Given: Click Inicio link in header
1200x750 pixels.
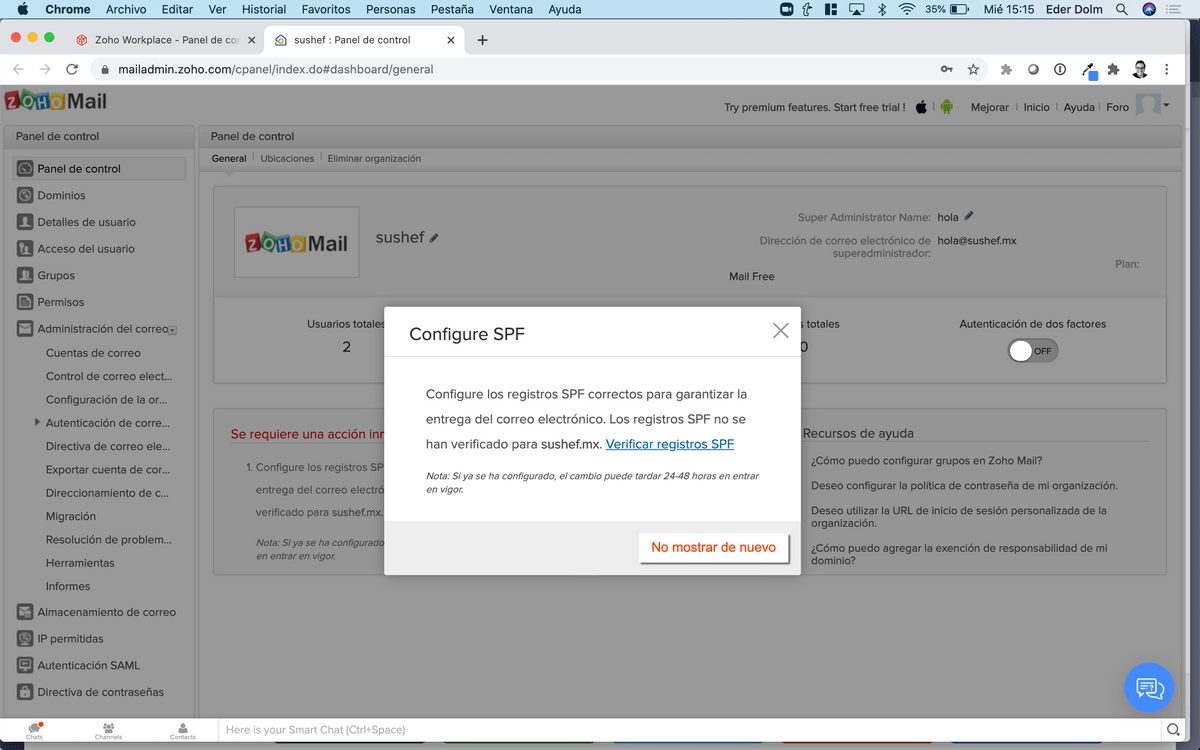Looking at the screenshot, I should (x=1036, y=107).
